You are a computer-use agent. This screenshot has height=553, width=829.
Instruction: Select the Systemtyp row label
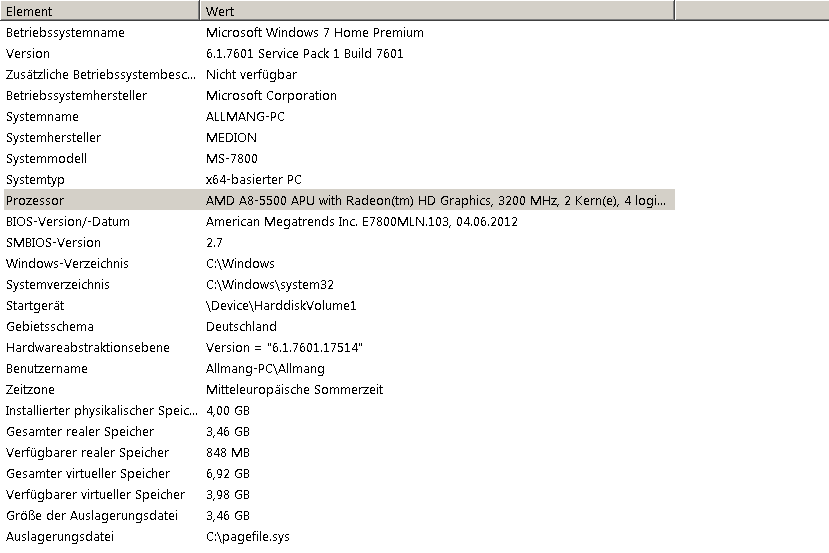(x=35, y=180)
